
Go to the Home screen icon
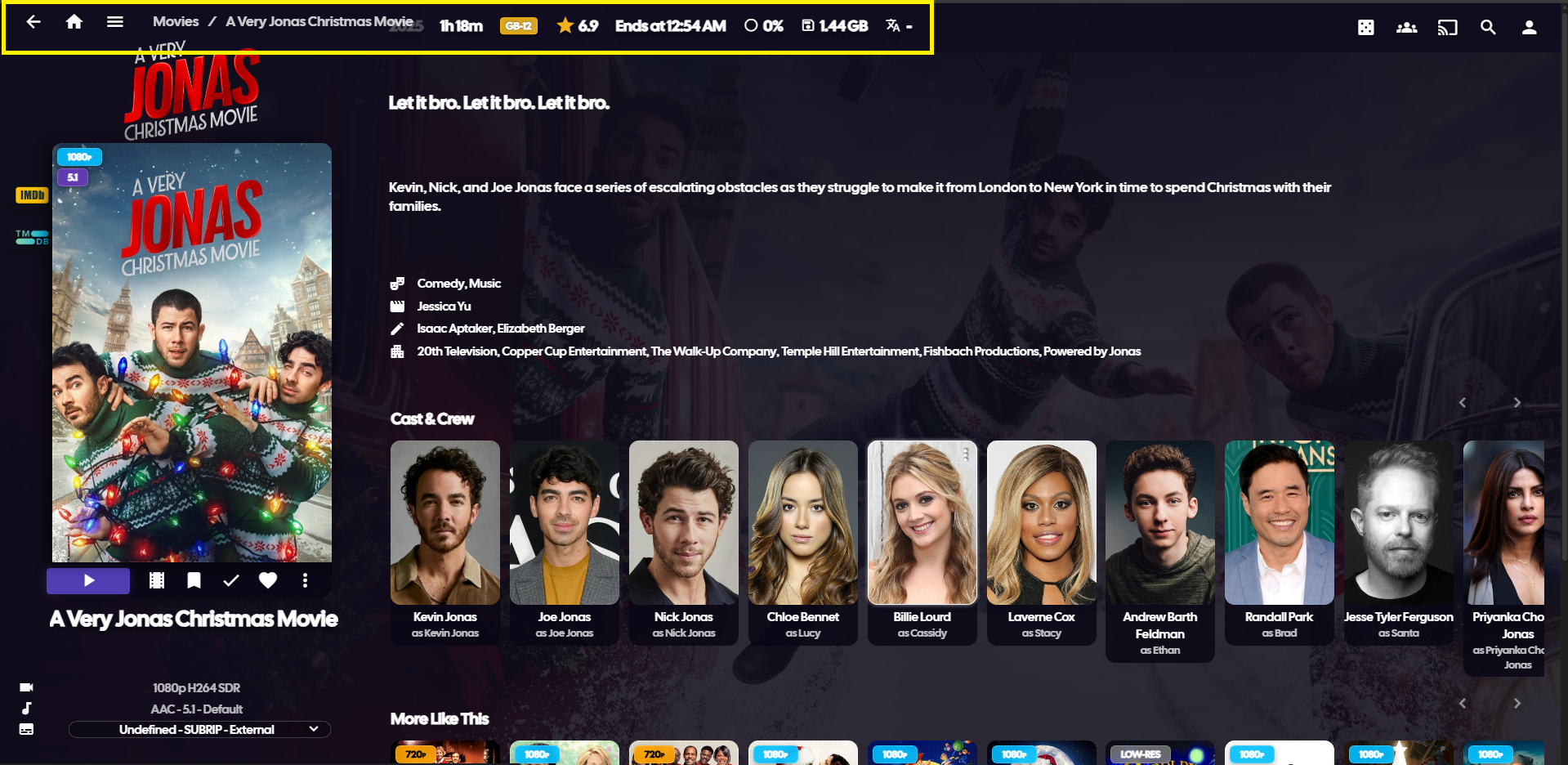click(x=74, y=23)
